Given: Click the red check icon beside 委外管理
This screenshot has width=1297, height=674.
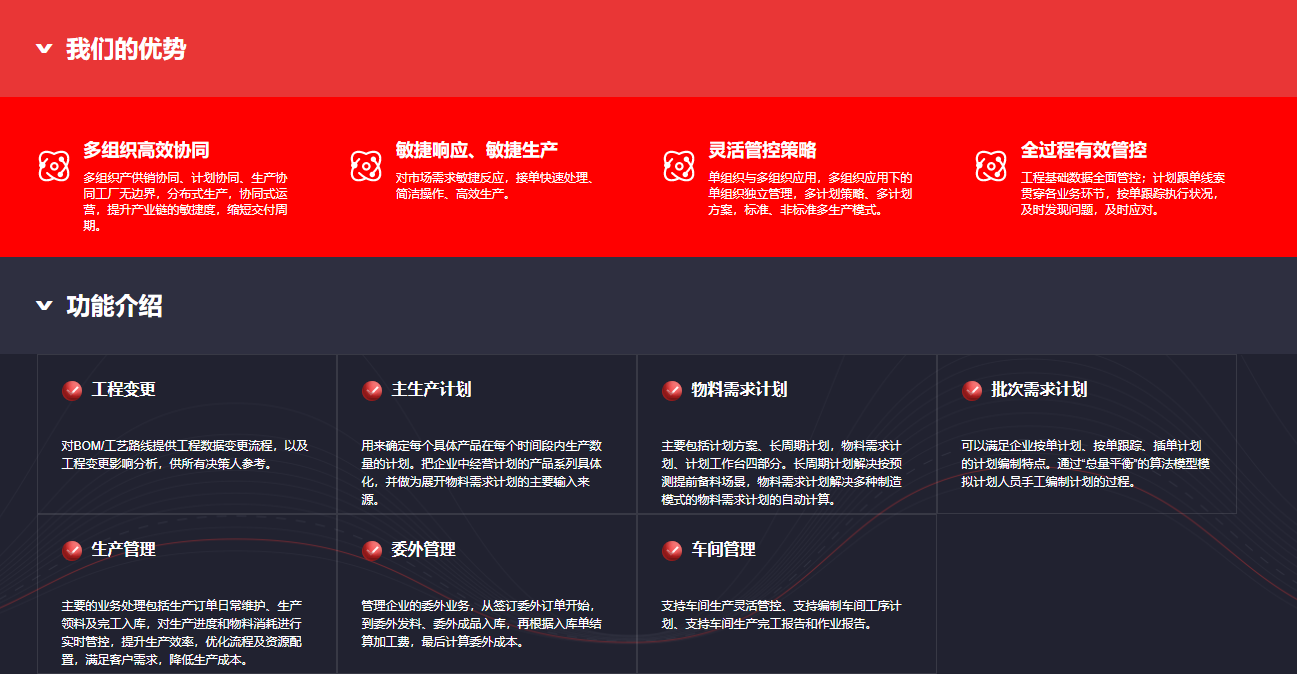Looking at the screenshot, I should [372, 550].
